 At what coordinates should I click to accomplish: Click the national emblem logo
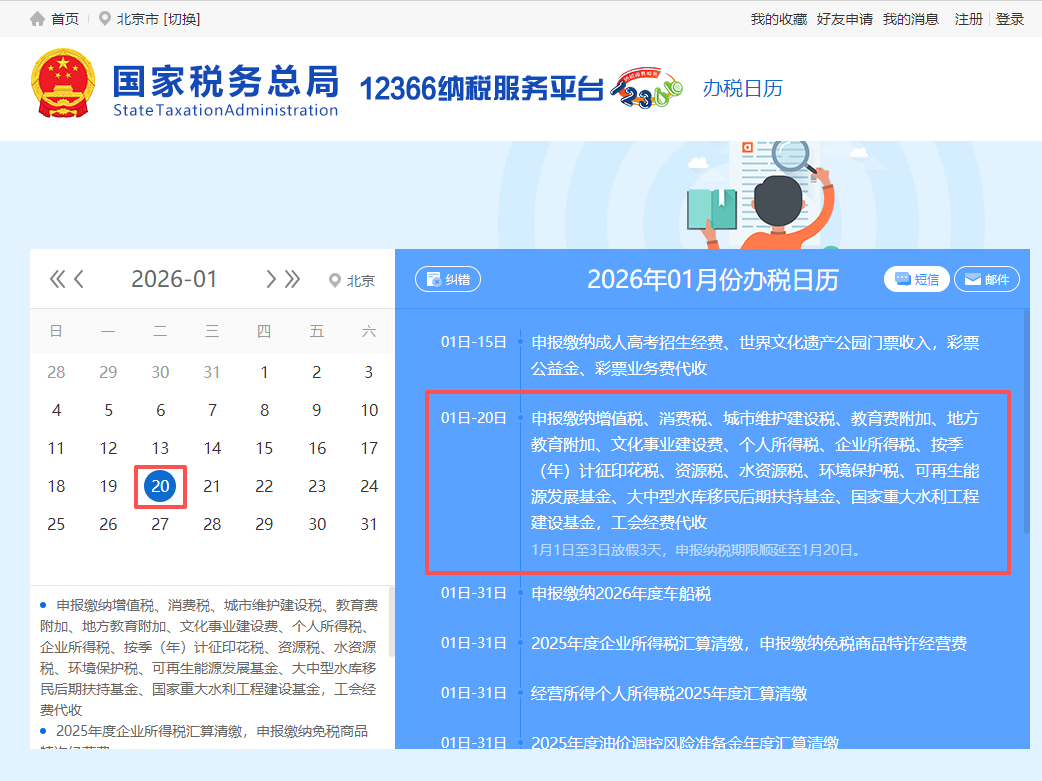(x=64, y=87)
